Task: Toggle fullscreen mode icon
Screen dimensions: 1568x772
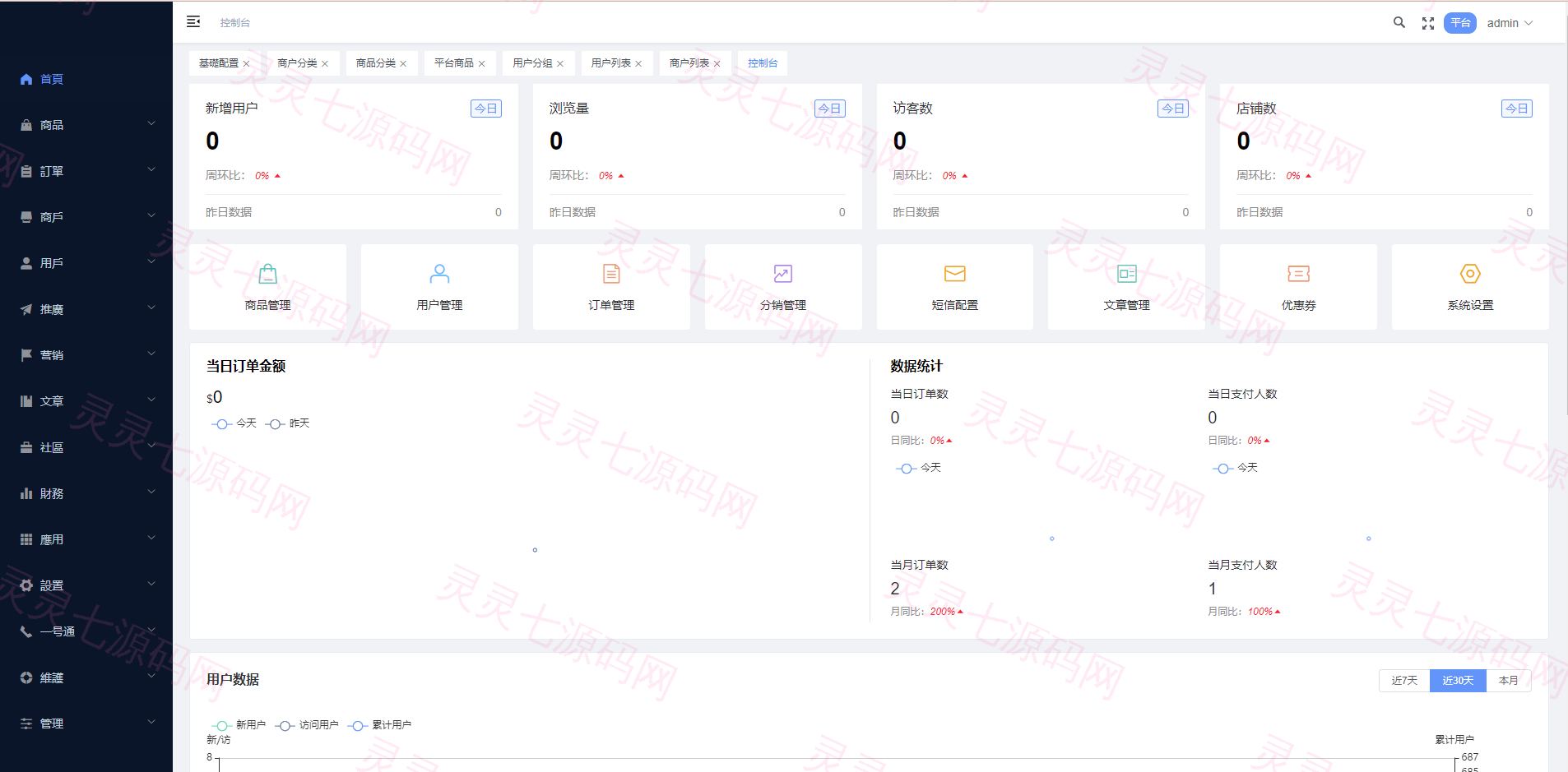Action: (x=1428, y=24)
